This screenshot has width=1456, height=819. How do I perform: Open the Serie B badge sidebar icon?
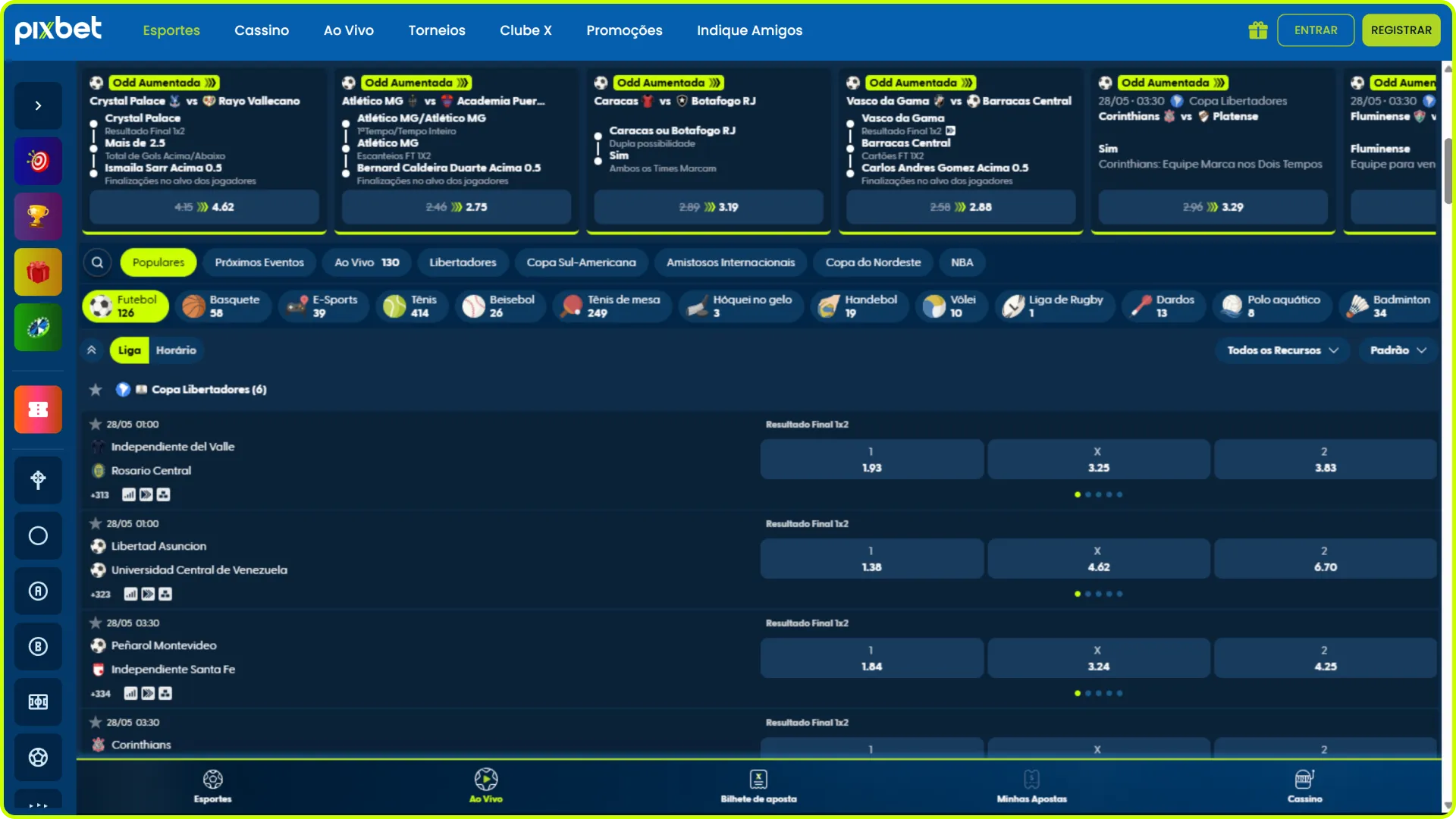coord(38,646)
